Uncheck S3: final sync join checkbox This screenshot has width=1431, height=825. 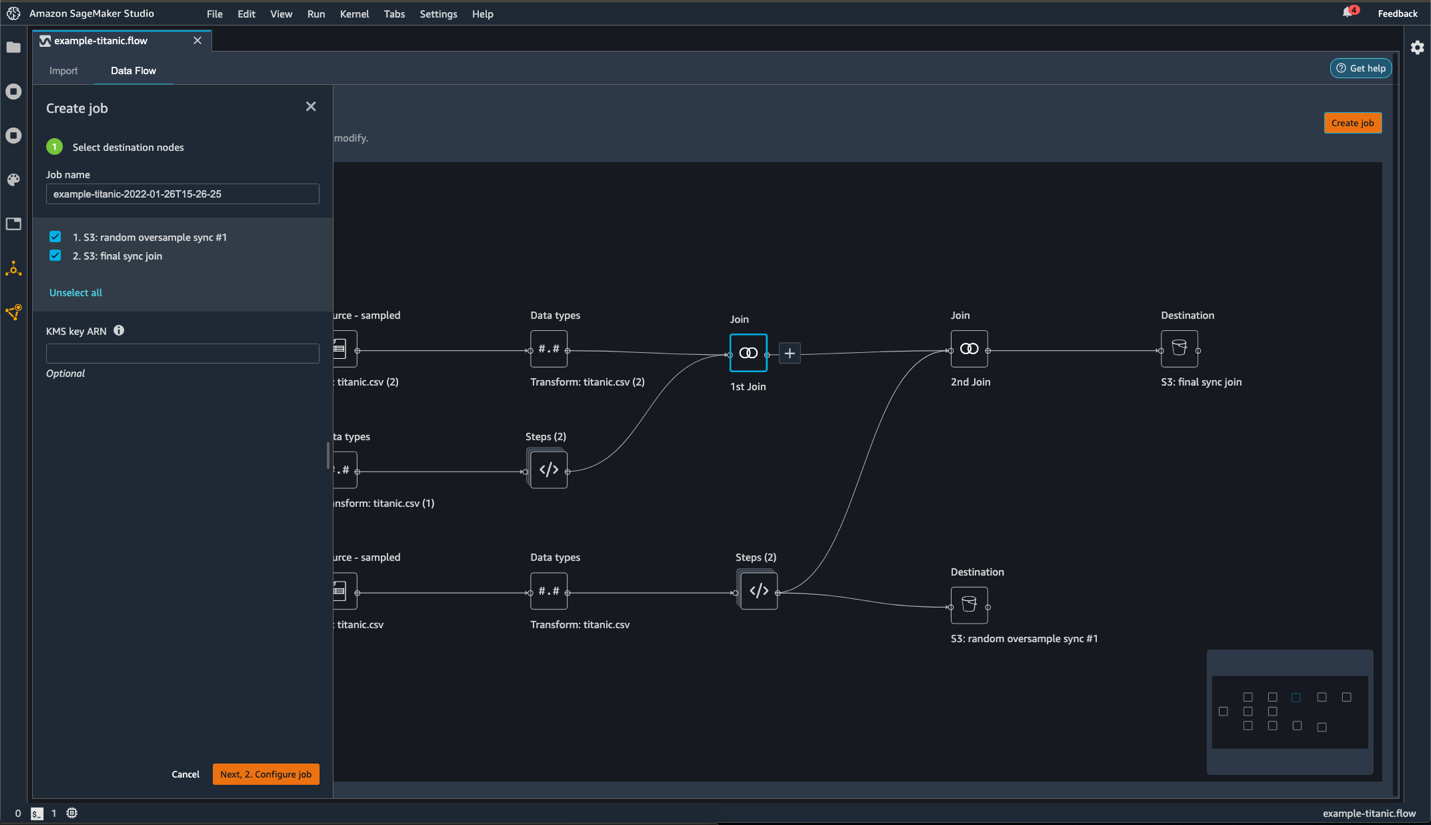coord(55,256)
